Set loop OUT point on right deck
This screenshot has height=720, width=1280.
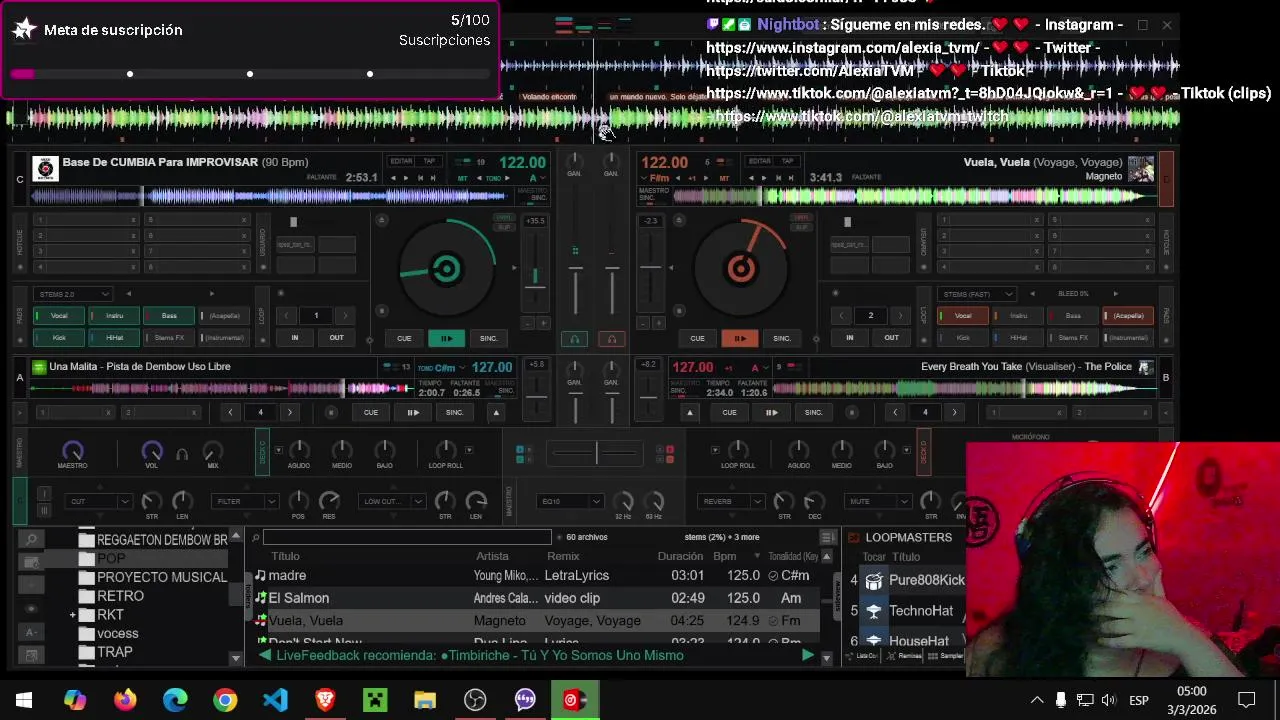point(891,338)
